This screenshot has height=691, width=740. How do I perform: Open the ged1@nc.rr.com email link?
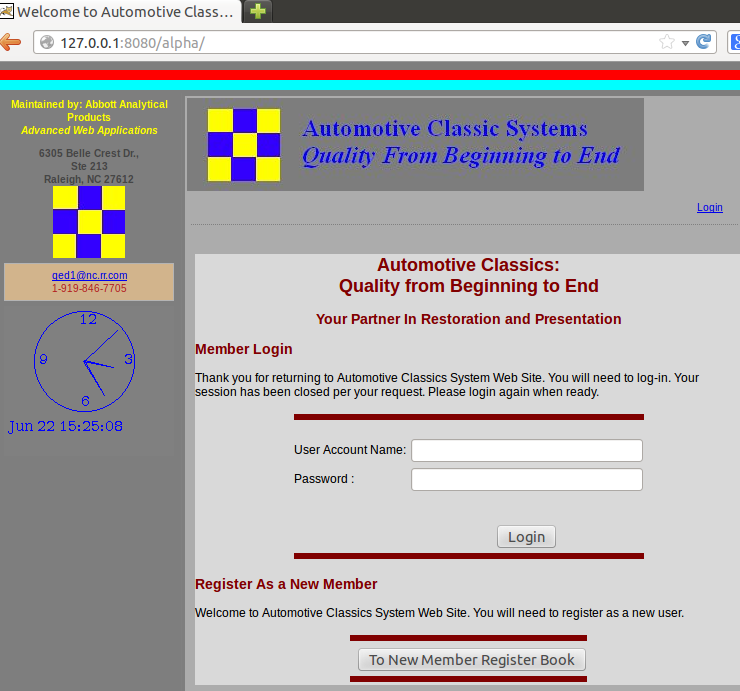coord(89,275)
